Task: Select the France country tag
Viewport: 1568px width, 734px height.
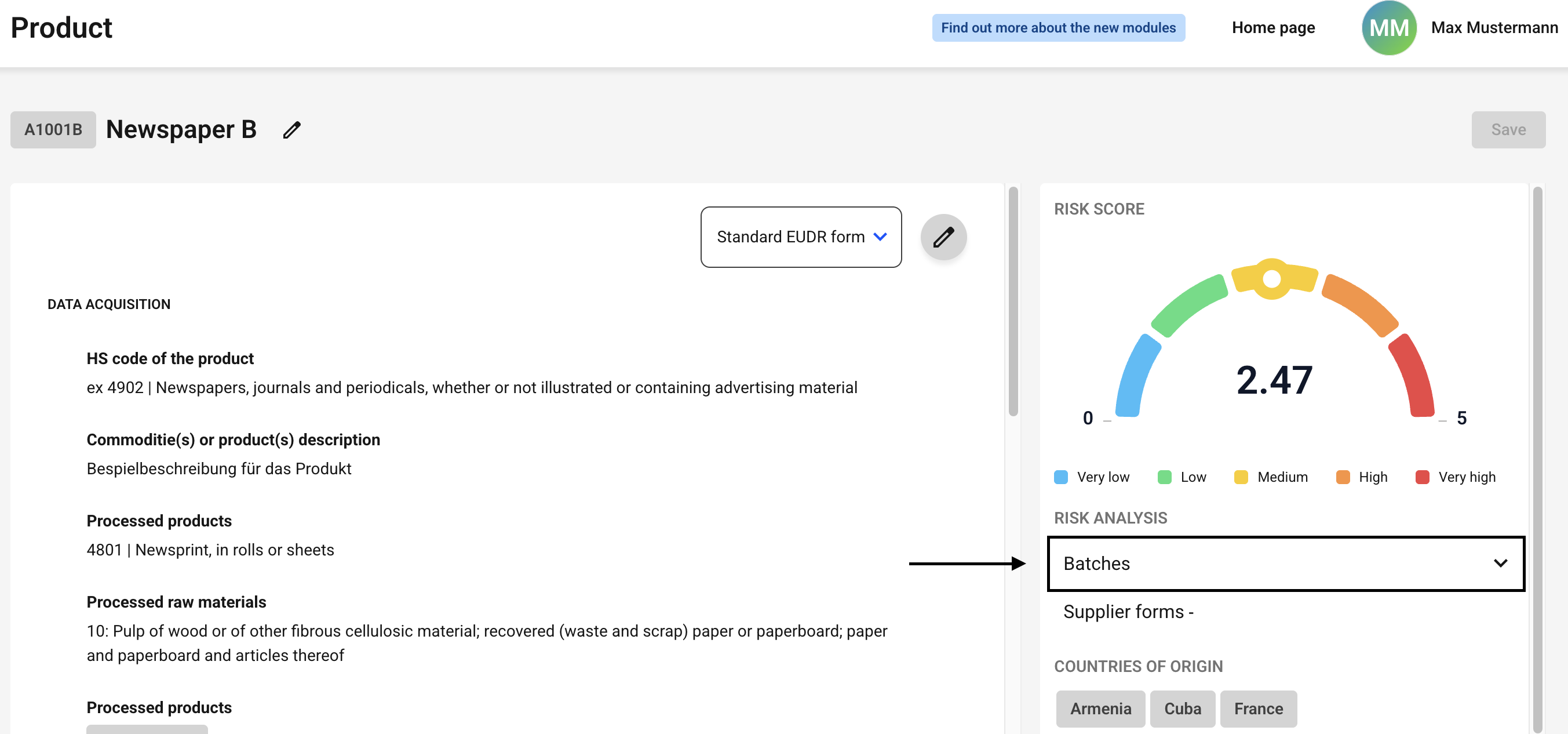Action: [x=1258, y=708]
